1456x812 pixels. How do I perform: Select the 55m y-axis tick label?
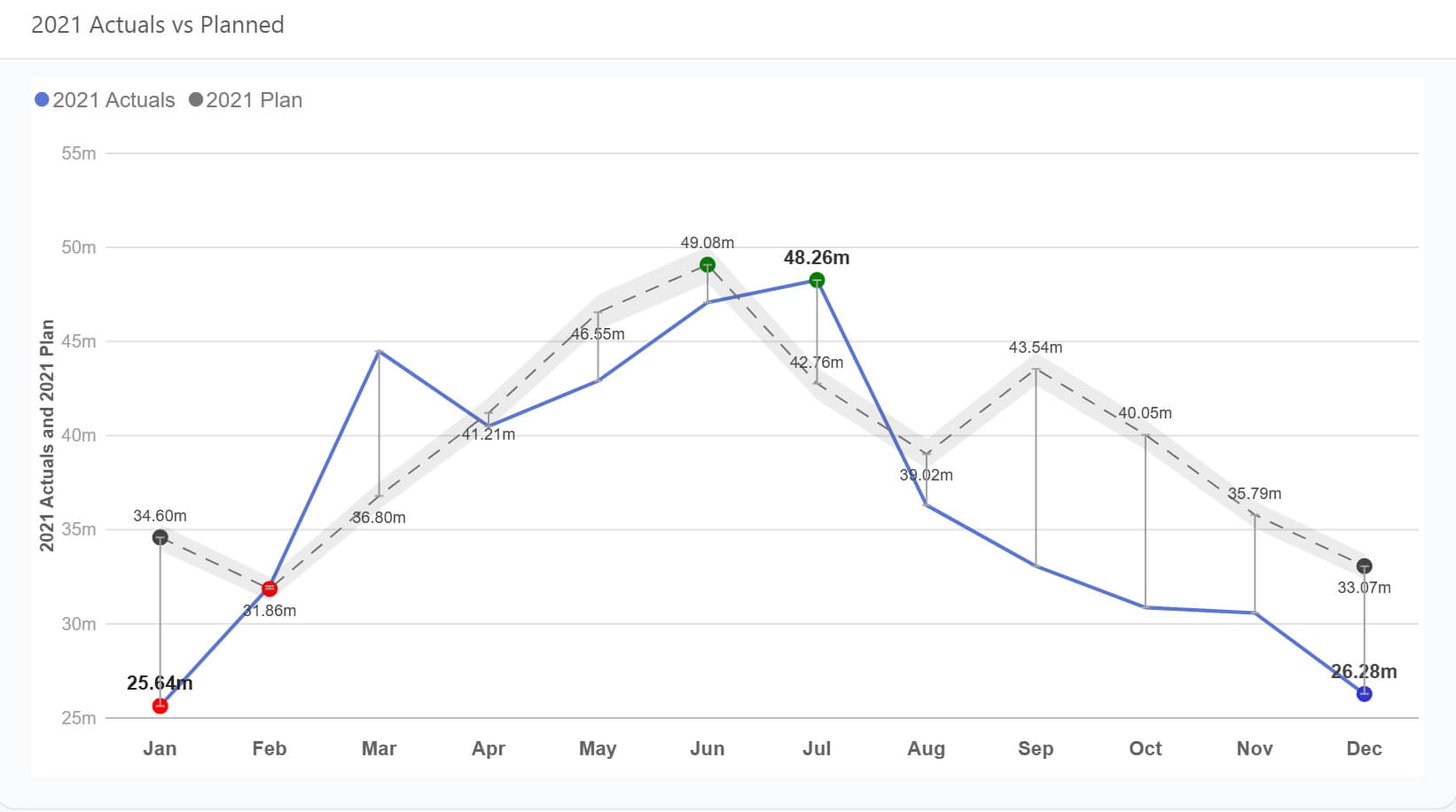click(x=79, y=153)
